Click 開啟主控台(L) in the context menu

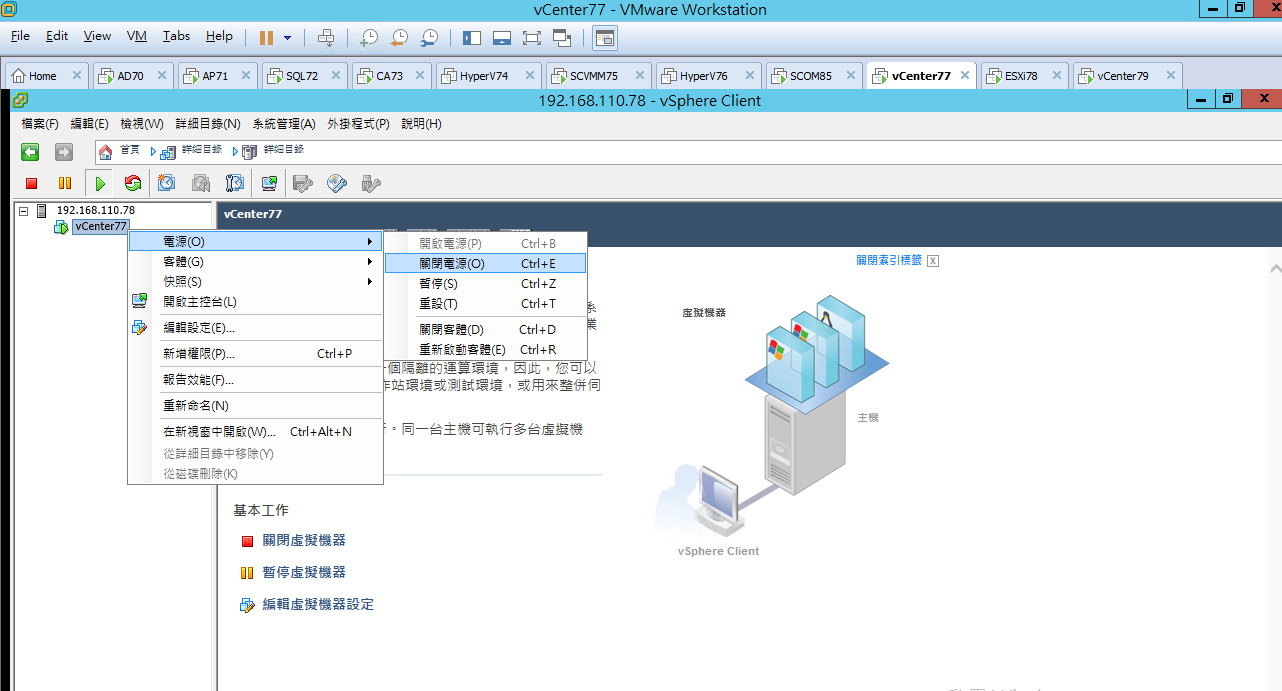(x=256, y=302)
